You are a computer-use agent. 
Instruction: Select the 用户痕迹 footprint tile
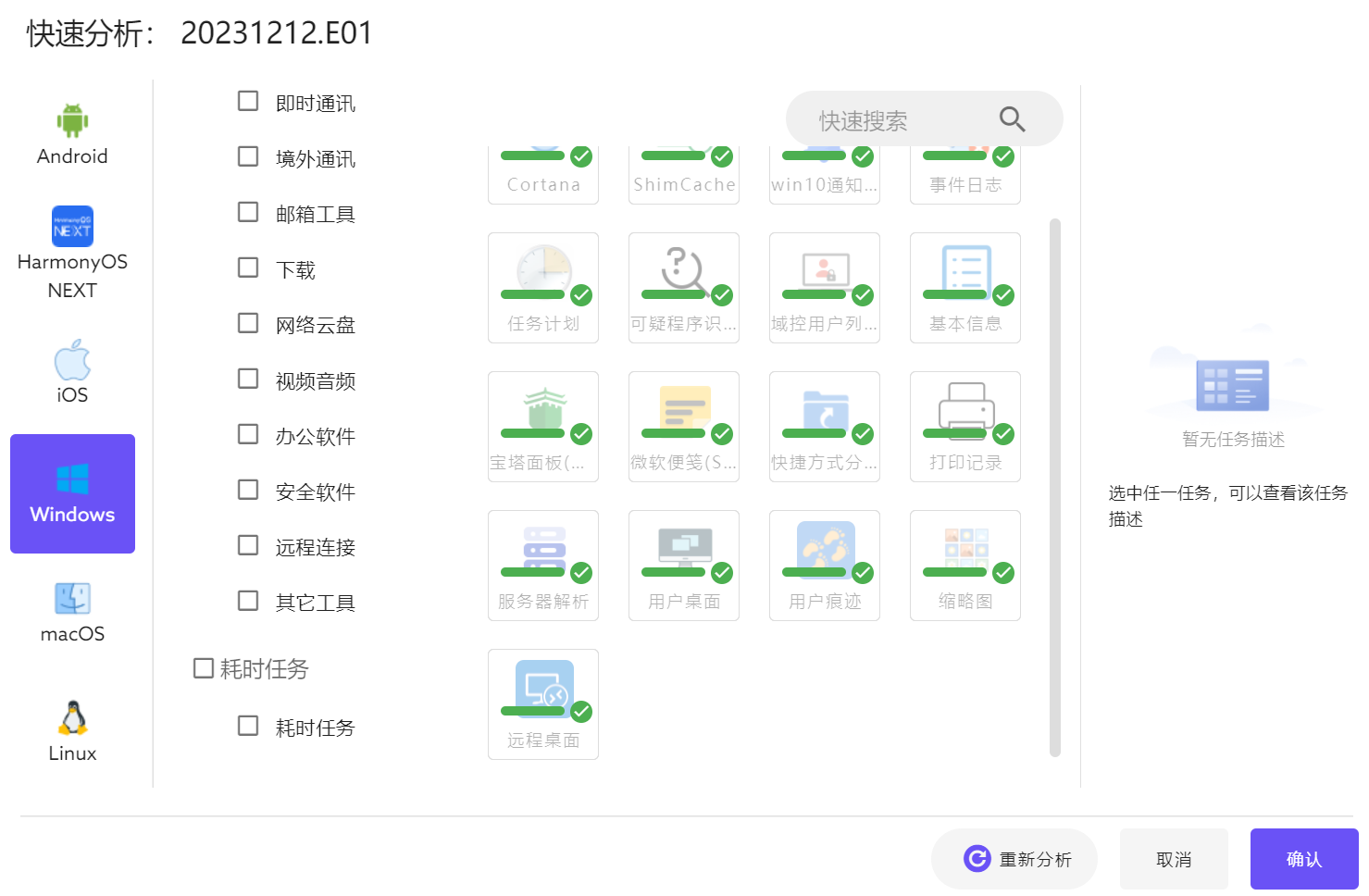[x=825, y=566]
